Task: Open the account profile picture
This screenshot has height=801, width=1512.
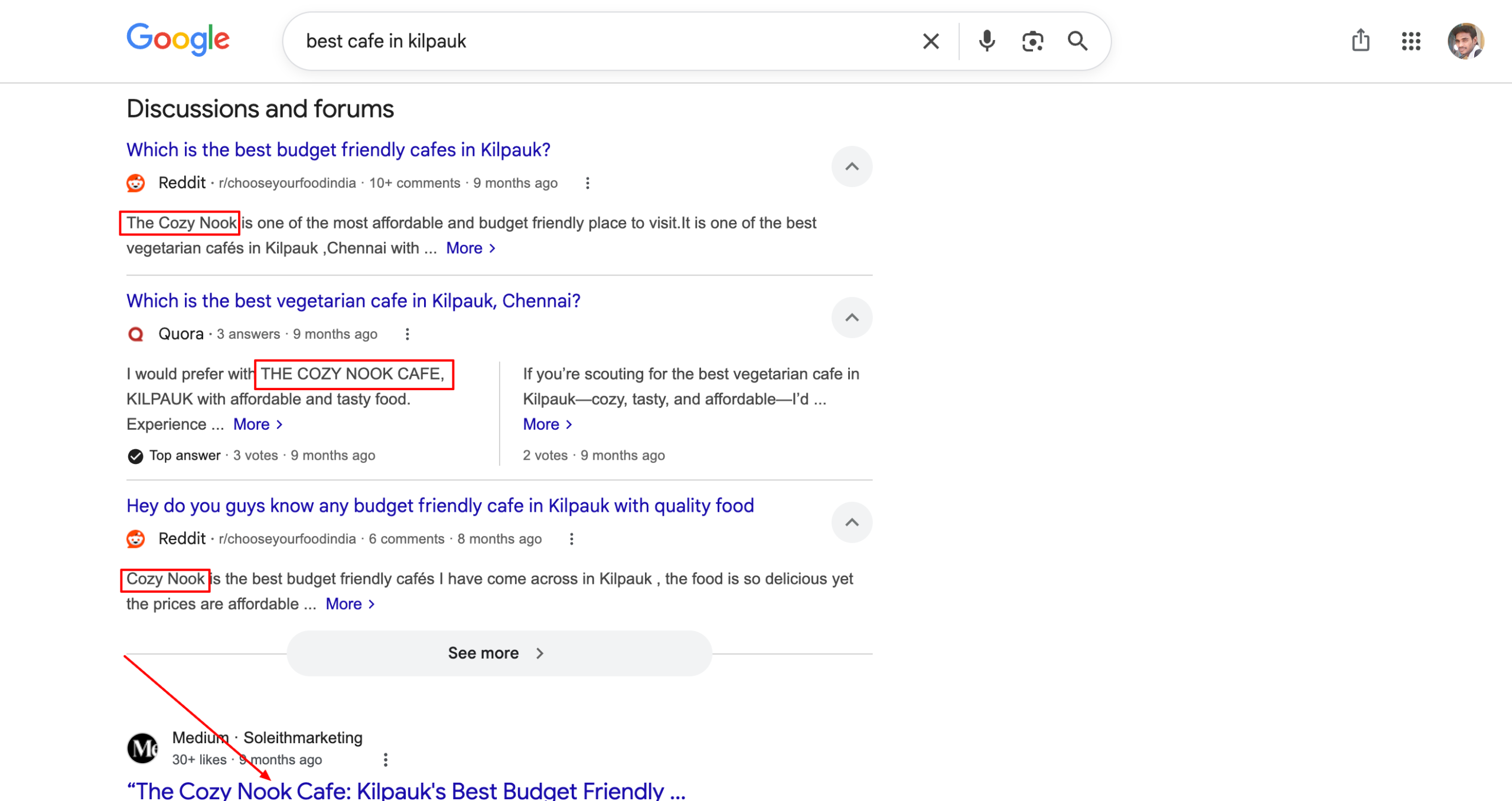Action: click(x=1465, y=41)
